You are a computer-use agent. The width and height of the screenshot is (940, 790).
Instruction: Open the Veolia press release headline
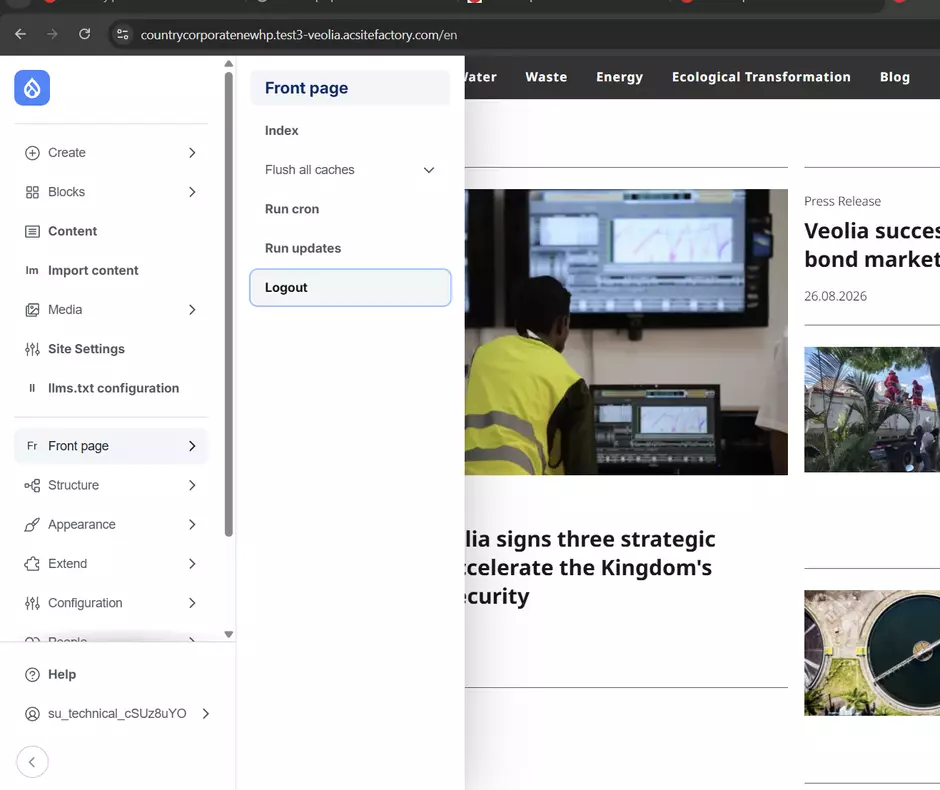point(872,245)
